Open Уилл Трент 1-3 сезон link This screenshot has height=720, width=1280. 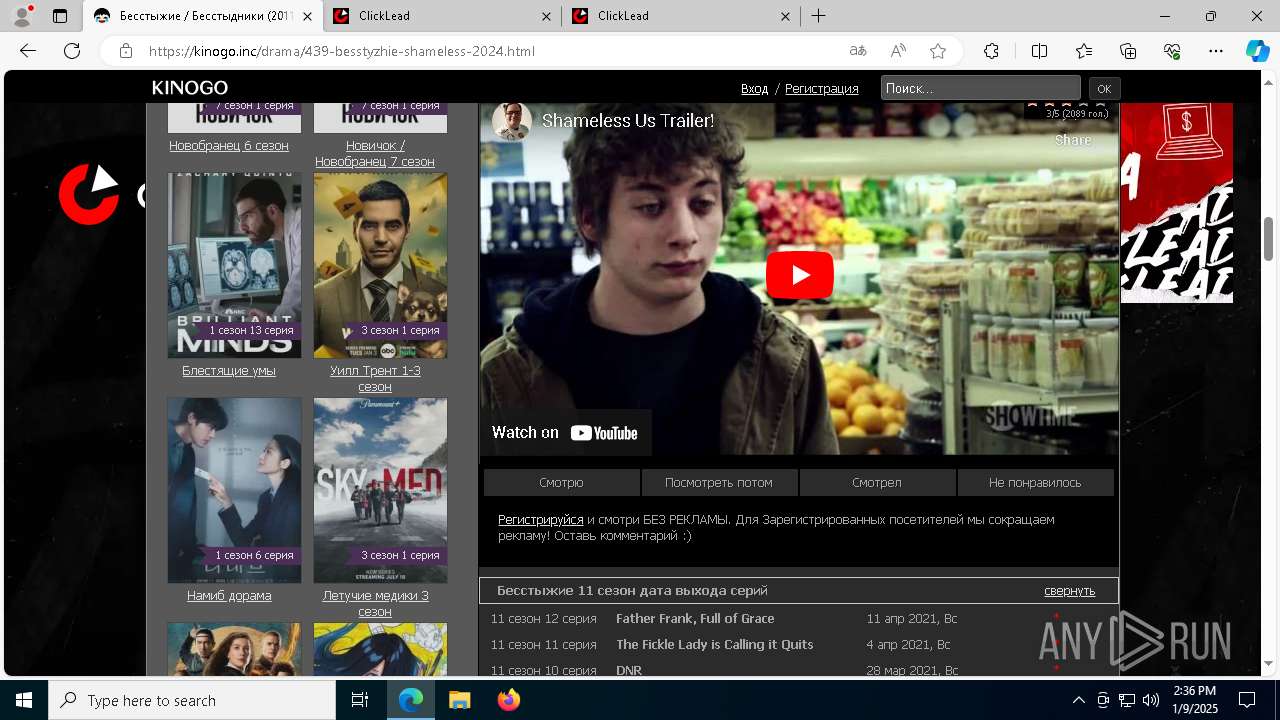coord(375,378)
